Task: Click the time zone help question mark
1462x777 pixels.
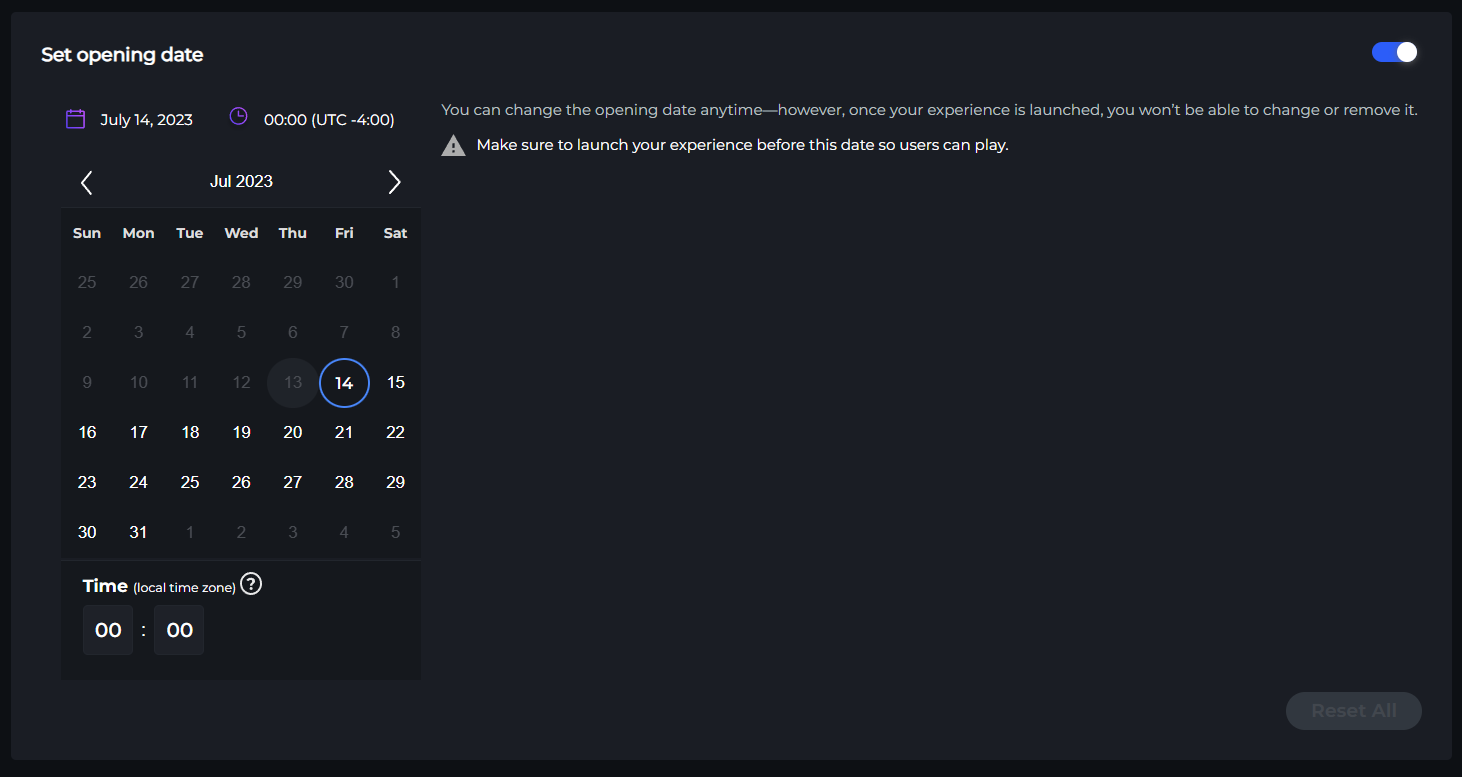Action: tap(252, 585)
